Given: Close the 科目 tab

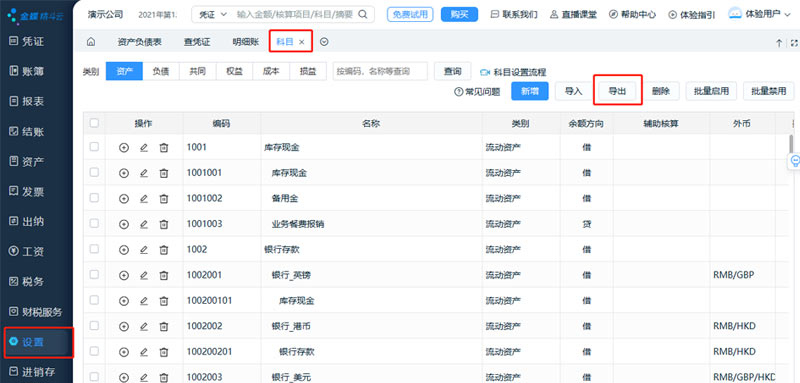Looking at the screenshot, I should pos(302,42).
